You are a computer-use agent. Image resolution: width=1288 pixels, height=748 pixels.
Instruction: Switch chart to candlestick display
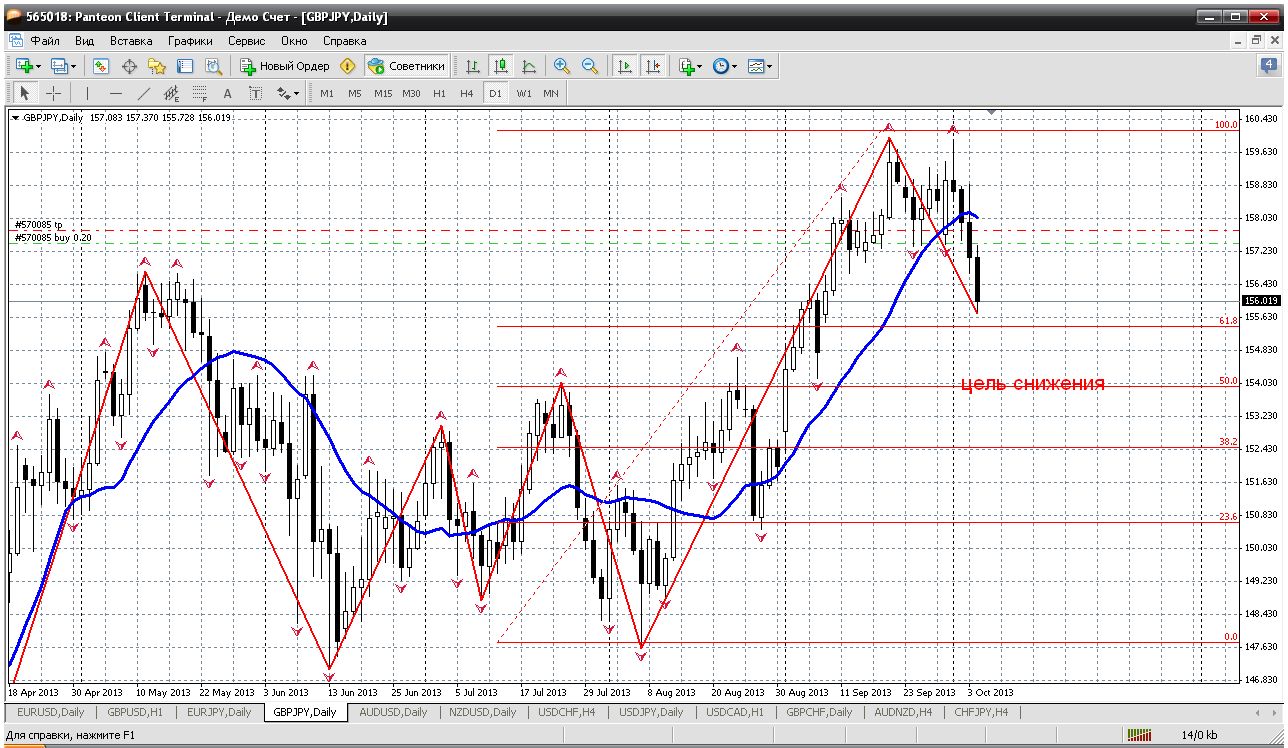[x=501, y=66]
